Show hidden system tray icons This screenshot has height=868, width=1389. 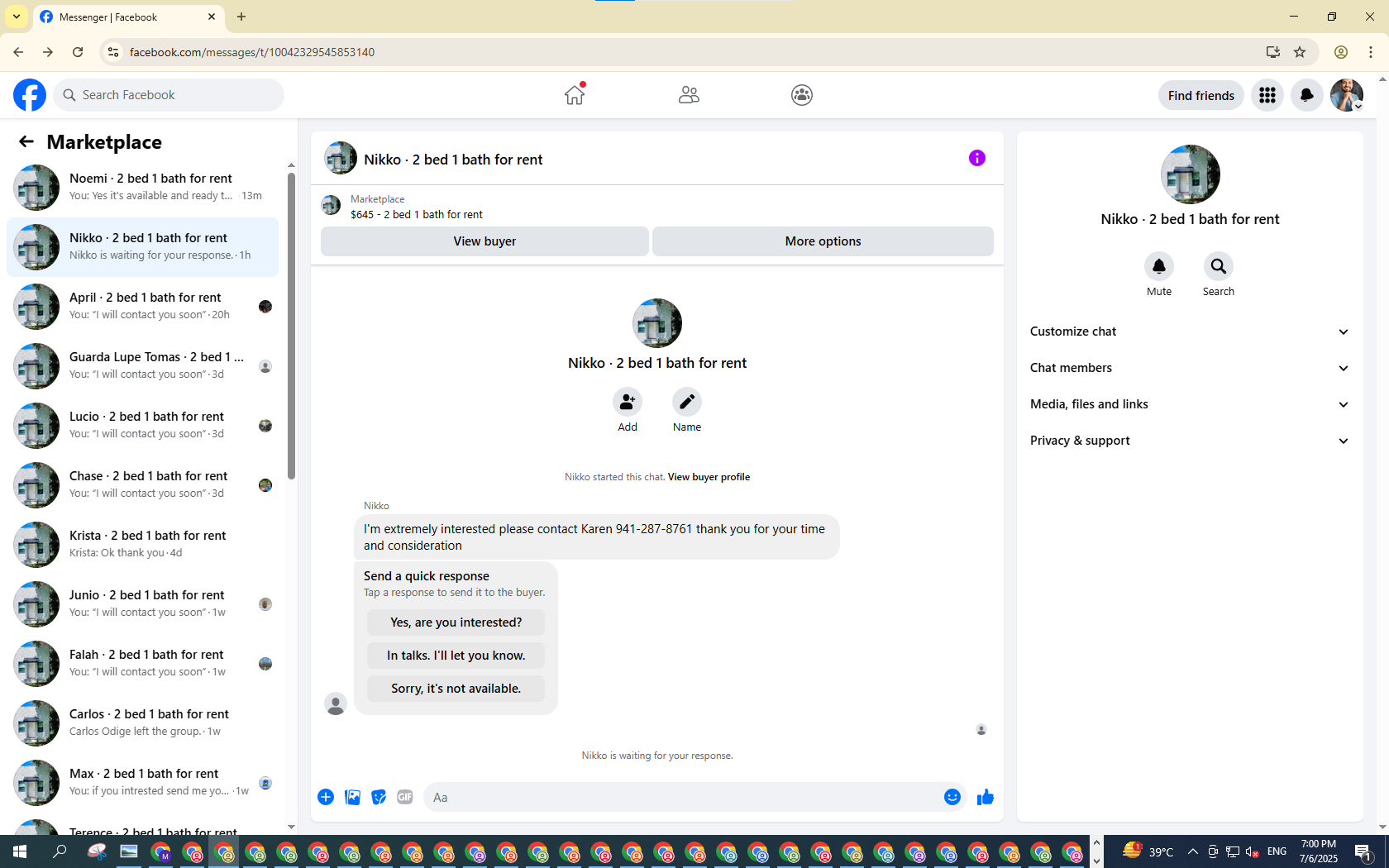(x=1192, y=851)
